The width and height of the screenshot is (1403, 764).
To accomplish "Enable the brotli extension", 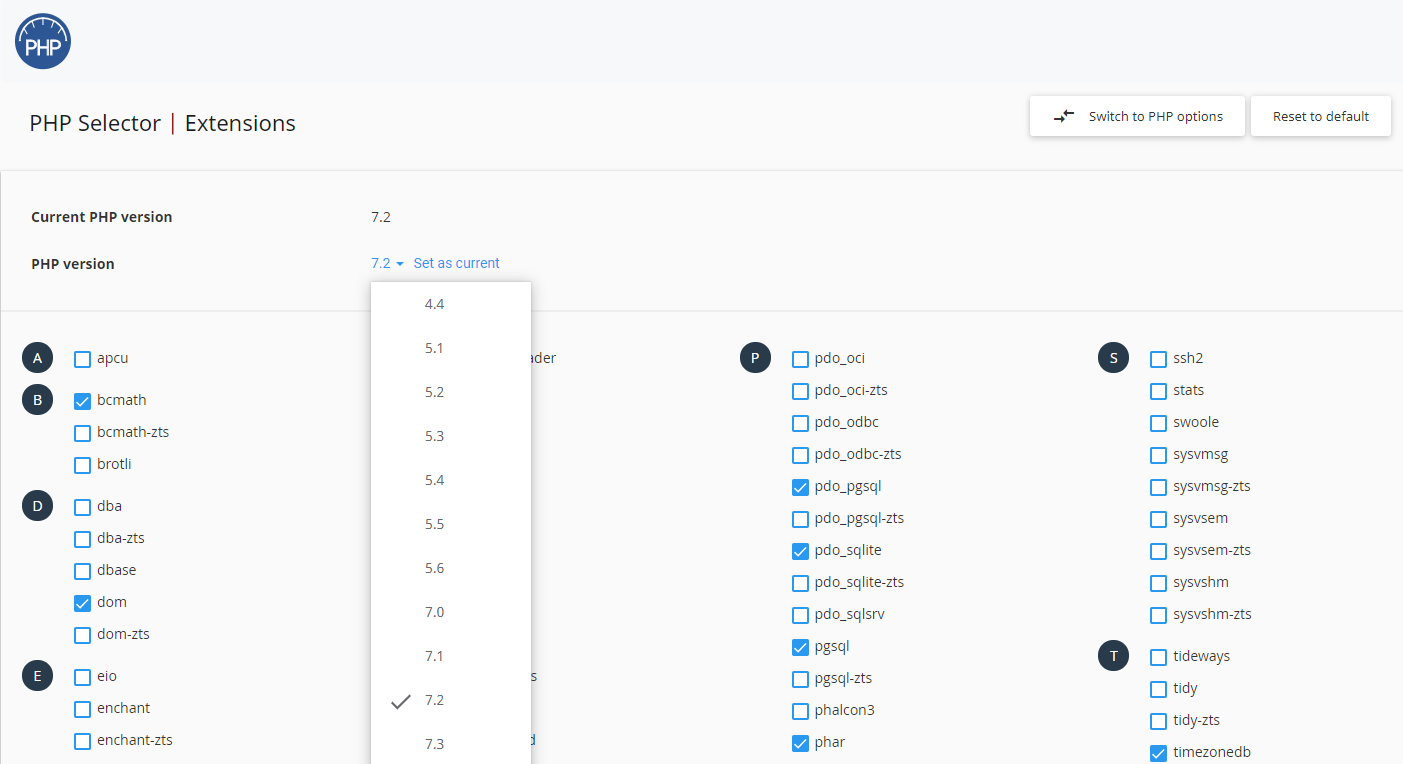I will [83, 465].
